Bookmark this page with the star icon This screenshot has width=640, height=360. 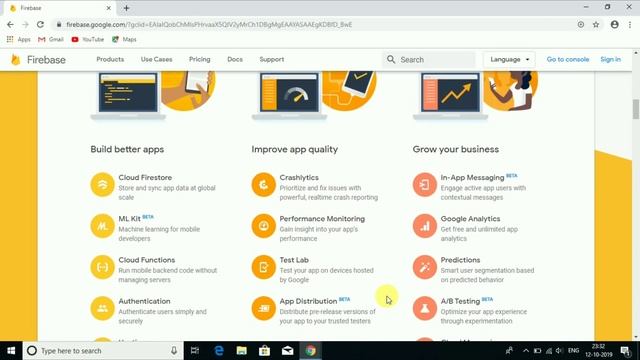[x=596, y=24]
